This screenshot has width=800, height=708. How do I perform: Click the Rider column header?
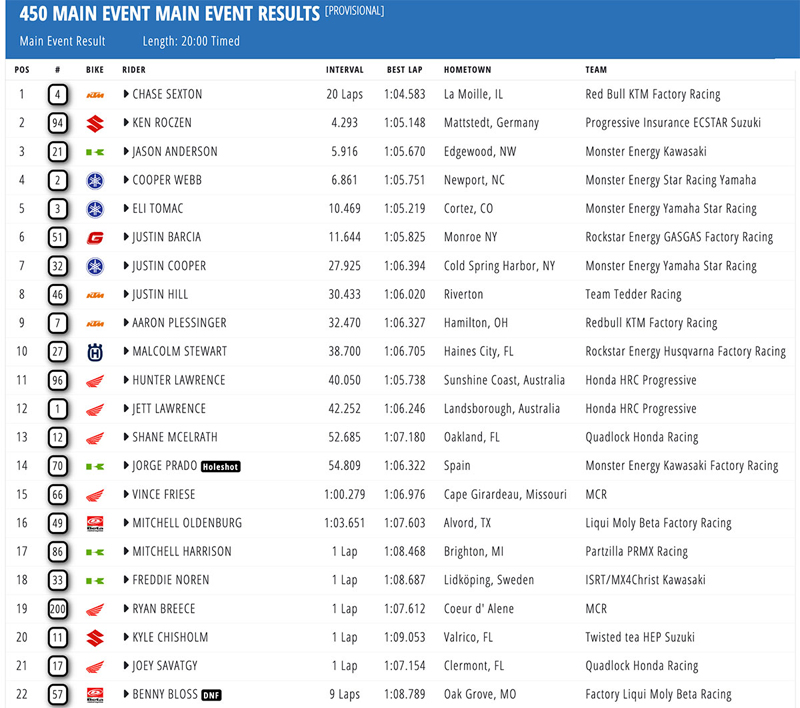[133, 70]
